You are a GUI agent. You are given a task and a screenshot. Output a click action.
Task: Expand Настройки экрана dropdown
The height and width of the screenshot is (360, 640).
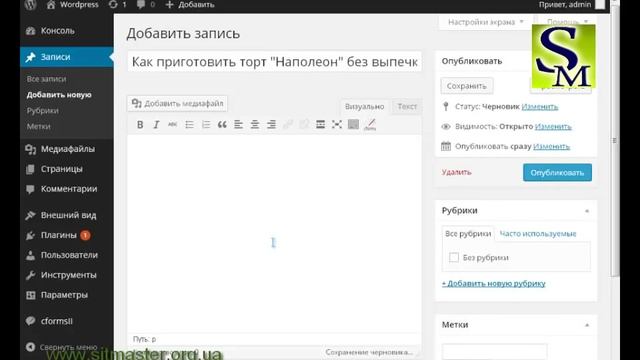[485, 22]
